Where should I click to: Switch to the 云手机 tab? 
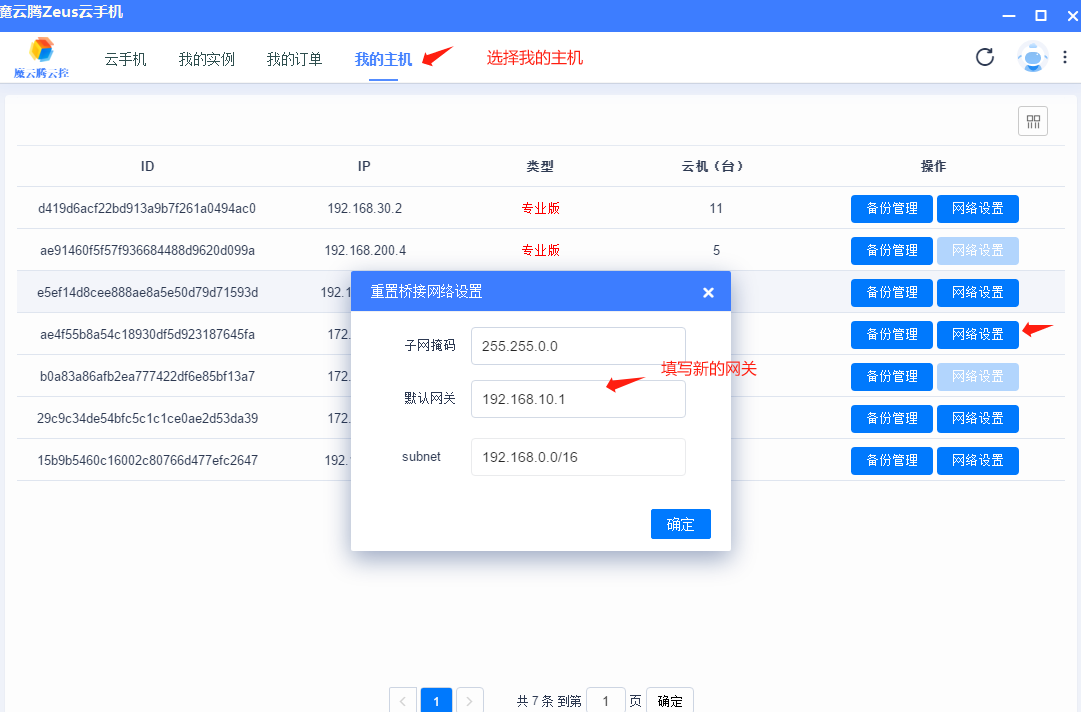[124, 58]
